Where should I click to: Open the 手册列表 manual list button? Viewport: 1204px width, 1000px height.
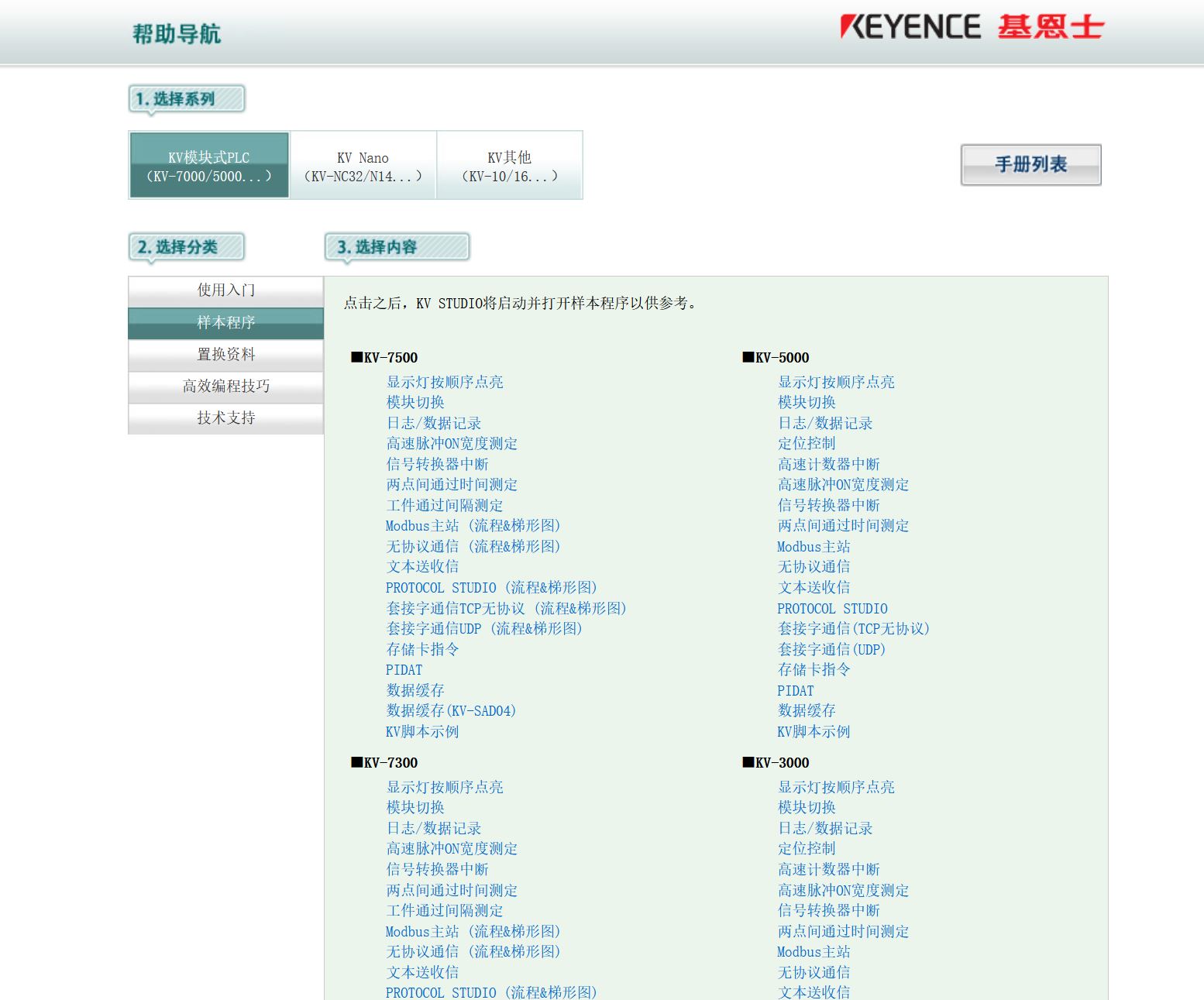coord(1030,164)
